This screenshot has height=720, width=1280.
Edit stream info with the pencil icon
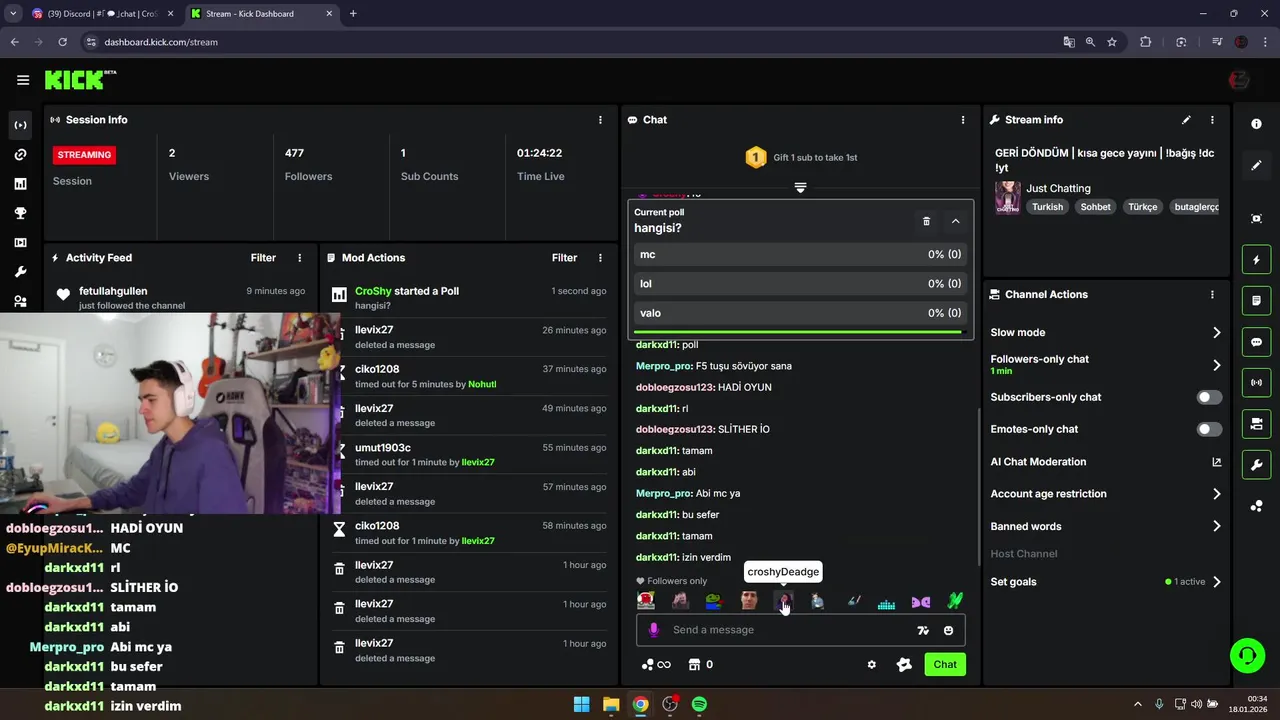point(1186,120)
